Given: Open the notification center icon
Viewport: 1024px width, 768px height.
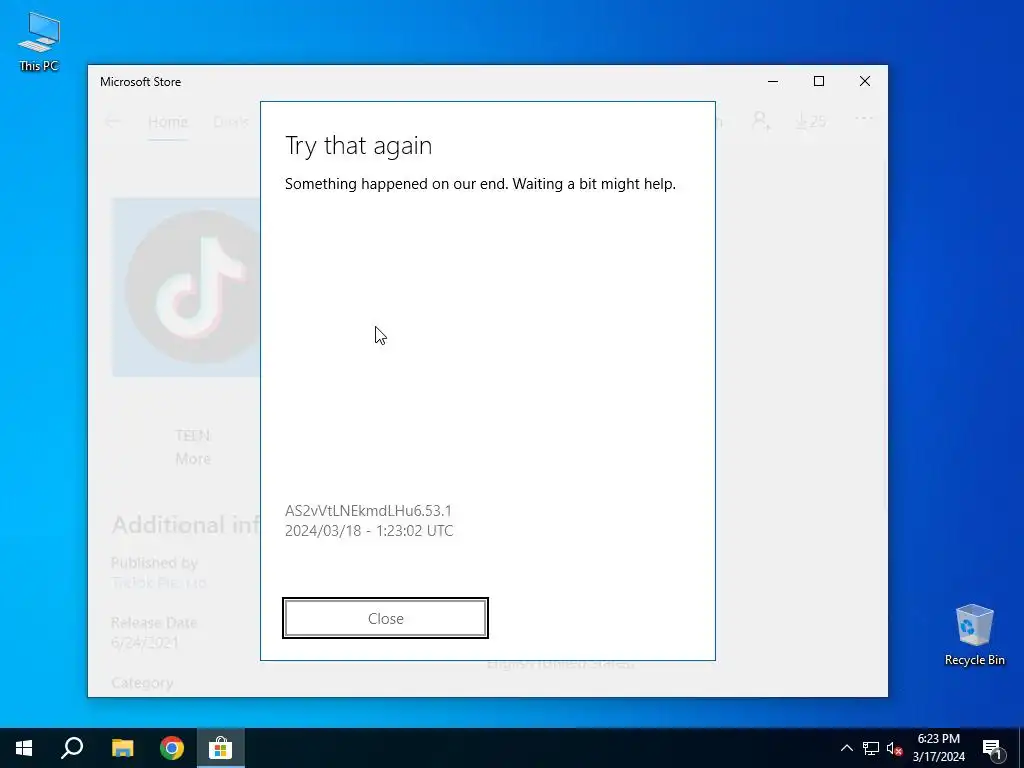Looking at the screenshot, I should pos(992,748).
